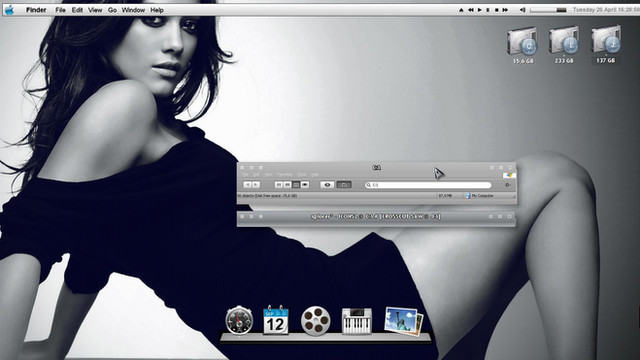Open the Go menu
Image resolution: width=640 pixels, height=360 pixels.
point(112,10)
